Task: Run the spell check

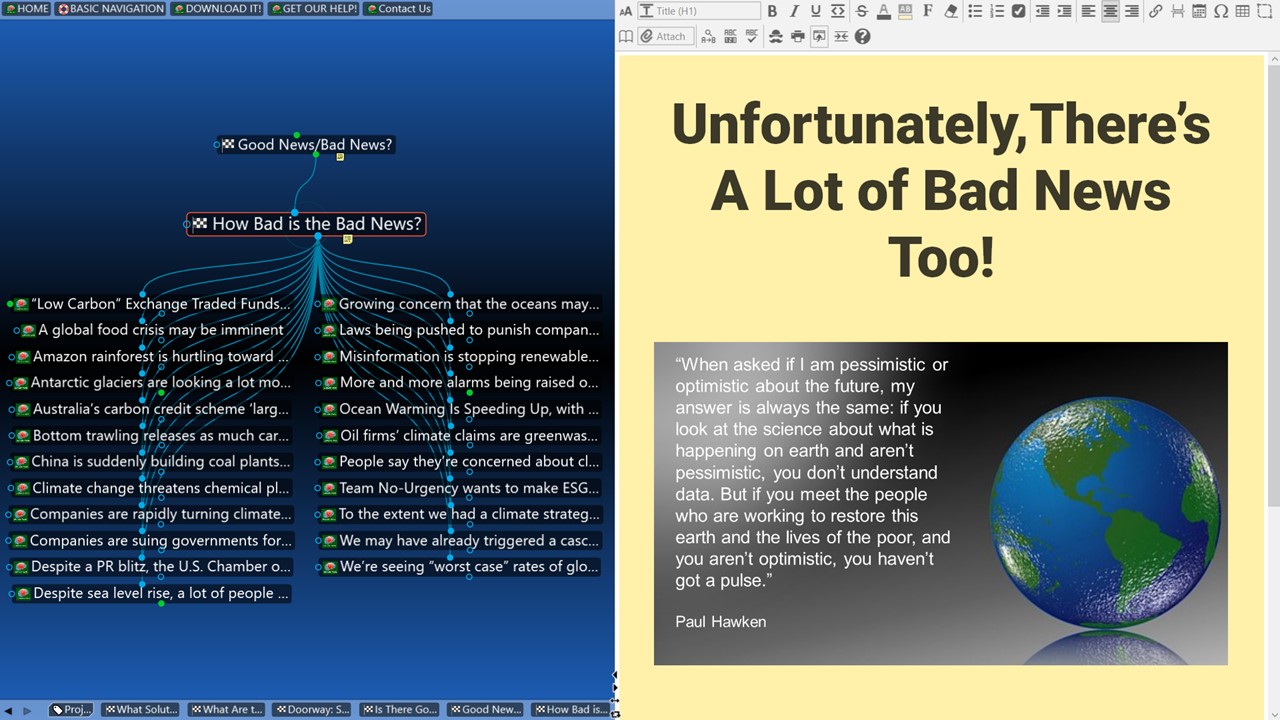Action: click(752, 36)
